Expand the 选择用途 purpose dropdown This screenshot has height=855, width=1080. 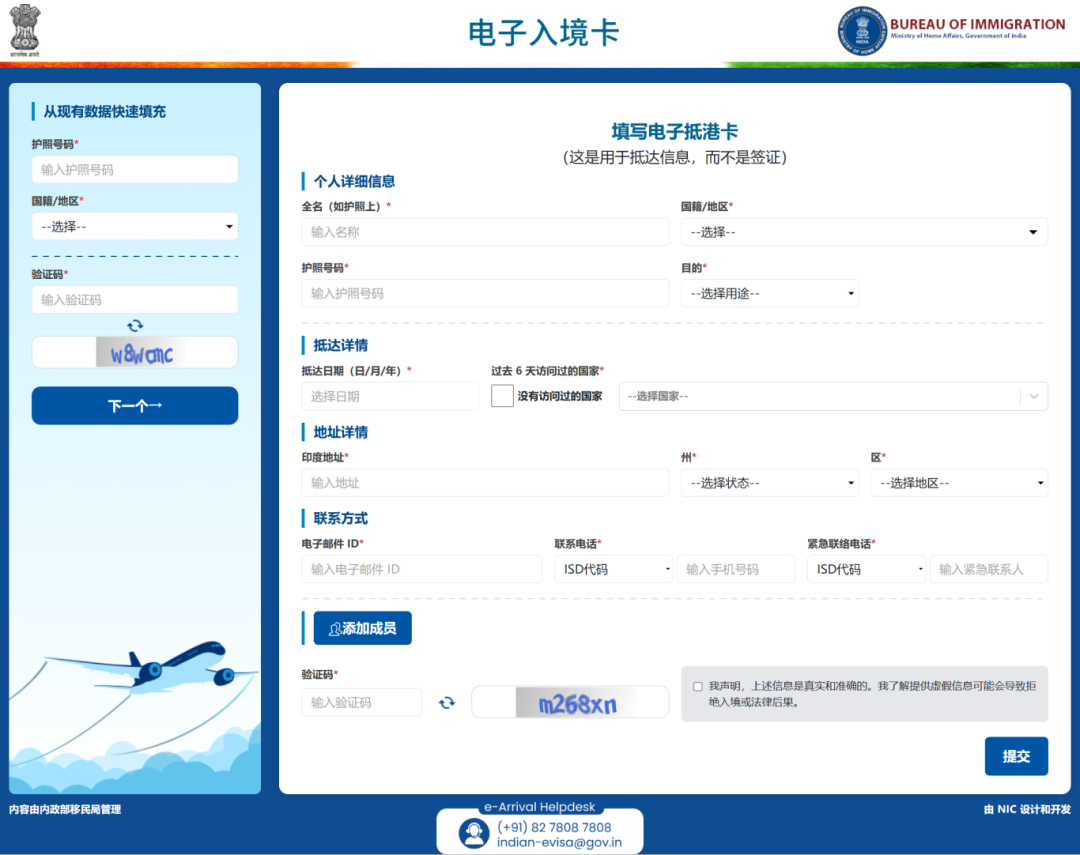tap(769, 293)
